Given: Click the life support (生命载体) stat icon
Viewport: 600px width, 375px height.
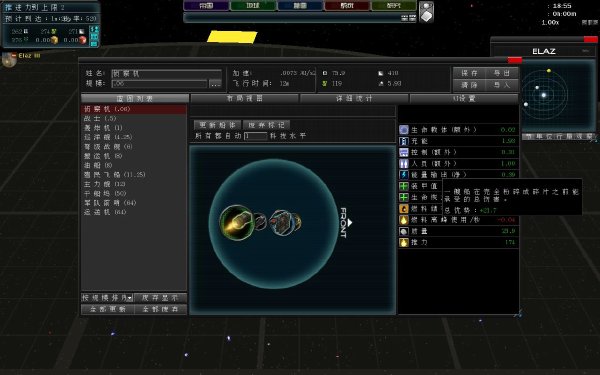Looking at the screenshot, I should 404,130.
